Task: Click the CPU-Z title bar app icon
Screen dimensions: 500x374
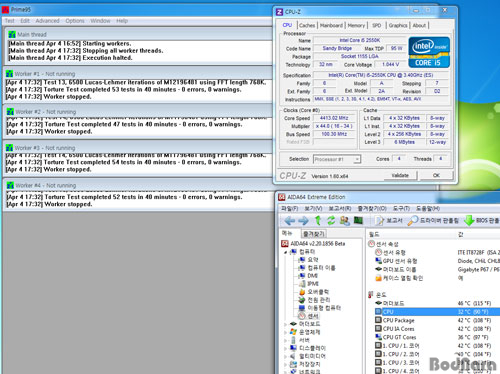Action: point(279,12)
